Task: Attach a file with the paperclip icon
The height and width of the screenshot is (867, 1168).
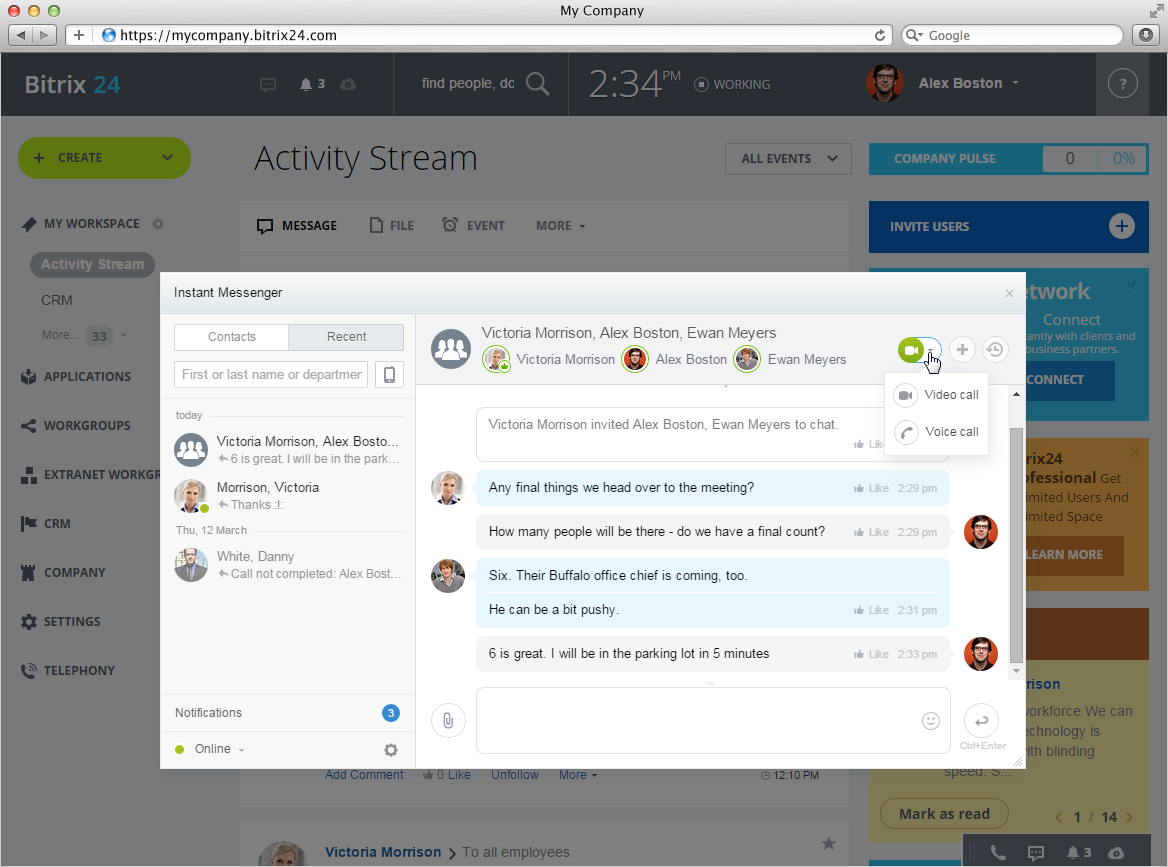Action: click(x=448, y=720)
